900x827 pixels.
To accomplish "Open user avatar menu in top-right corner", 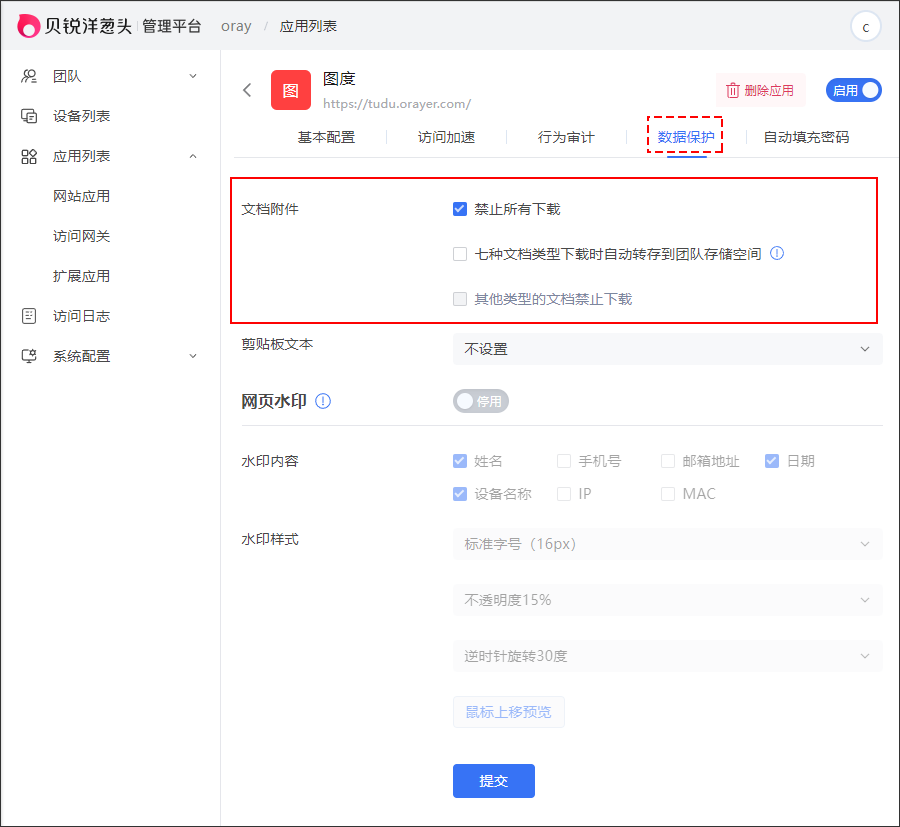I will coord(865,27).
